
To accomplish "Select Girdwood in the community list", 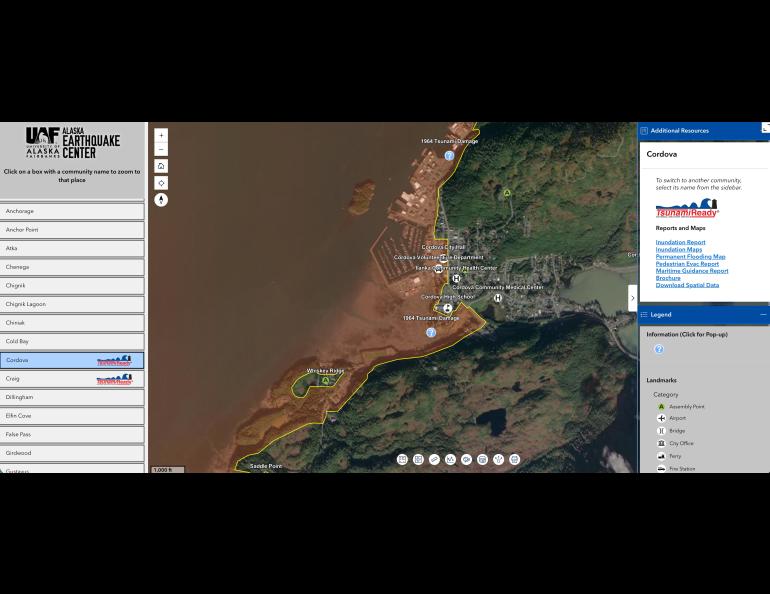I will (72, 453).
